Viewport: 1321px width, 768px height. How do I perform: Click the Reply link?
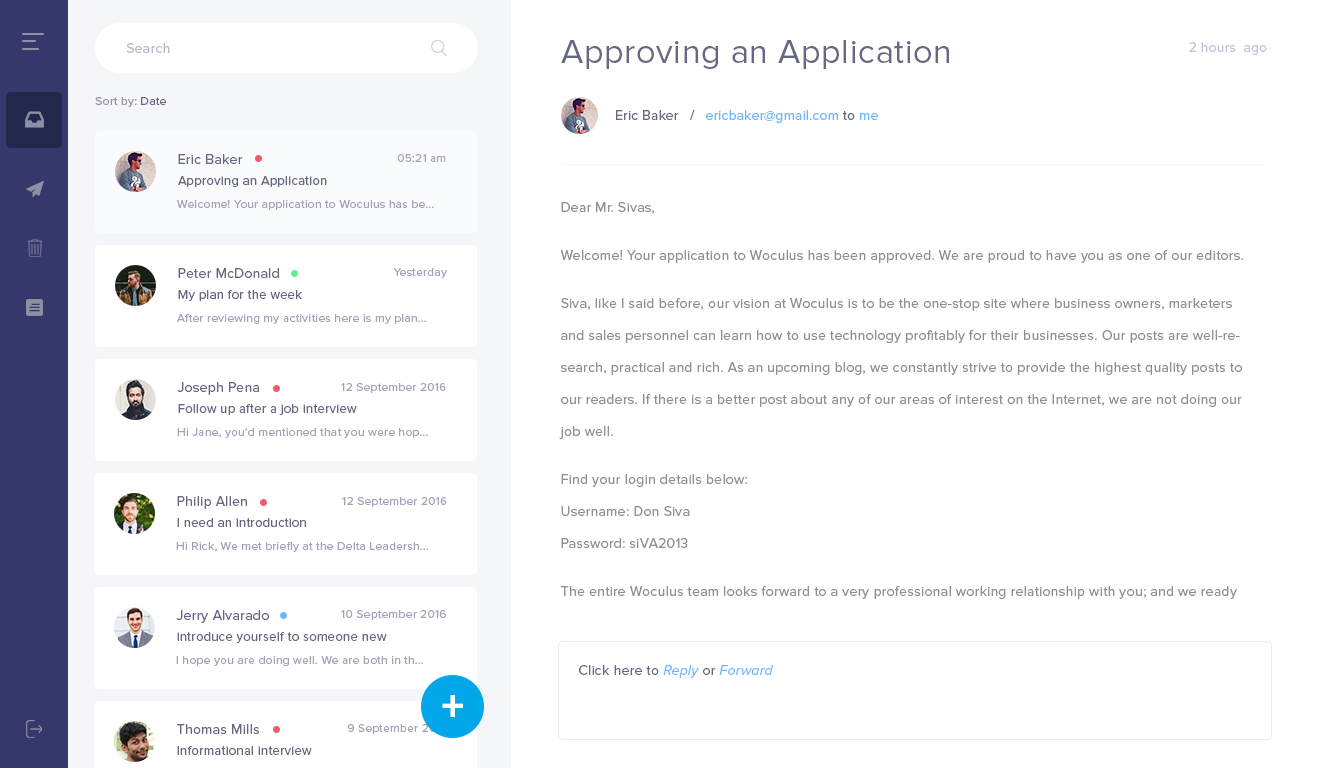(680, 670)
